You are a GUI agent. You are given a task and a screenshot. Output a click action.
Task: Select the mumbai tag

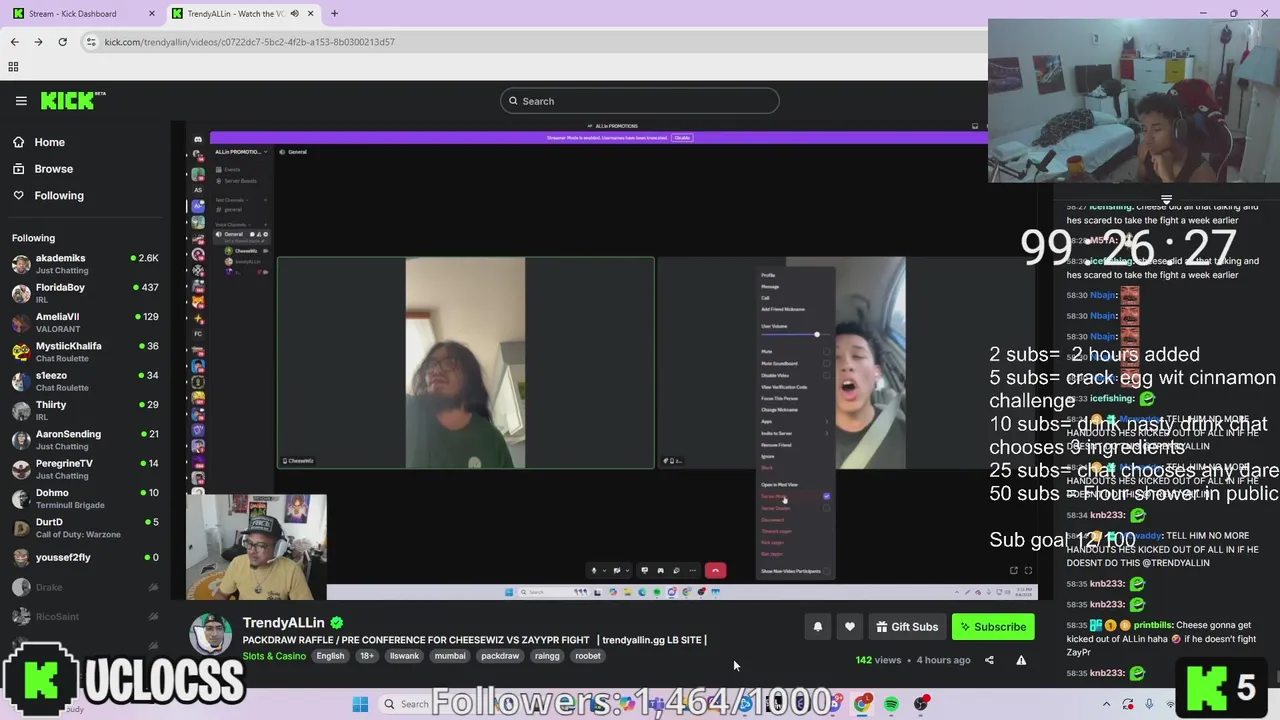click(450, 656)
